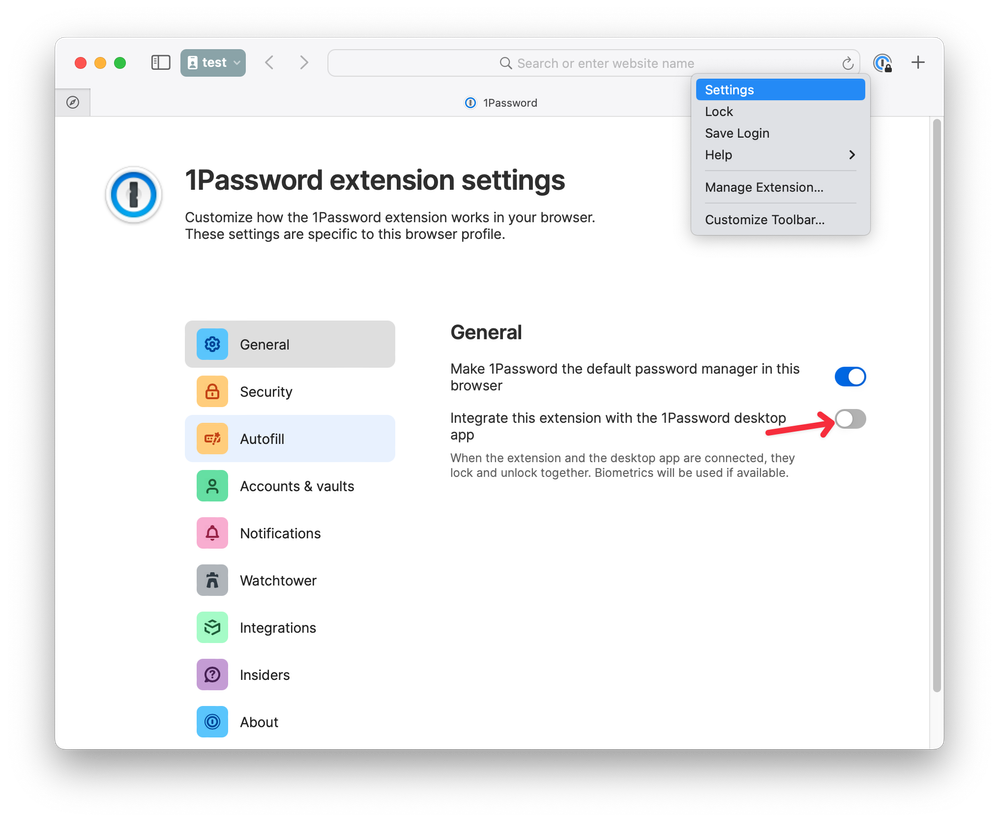Click the Integrations cube icon
Image resolution: width=999 pixels, height=822 pixels.
coord(212,628)
